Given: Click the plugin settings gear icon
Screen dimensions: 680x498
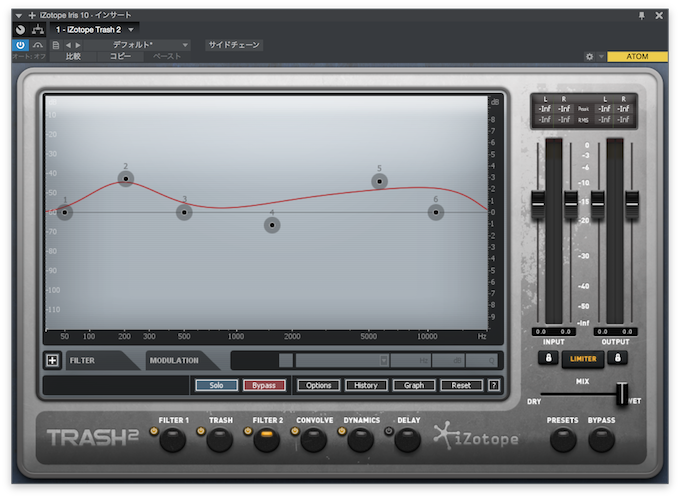Looking at the screenshot, I should point(589,56).
